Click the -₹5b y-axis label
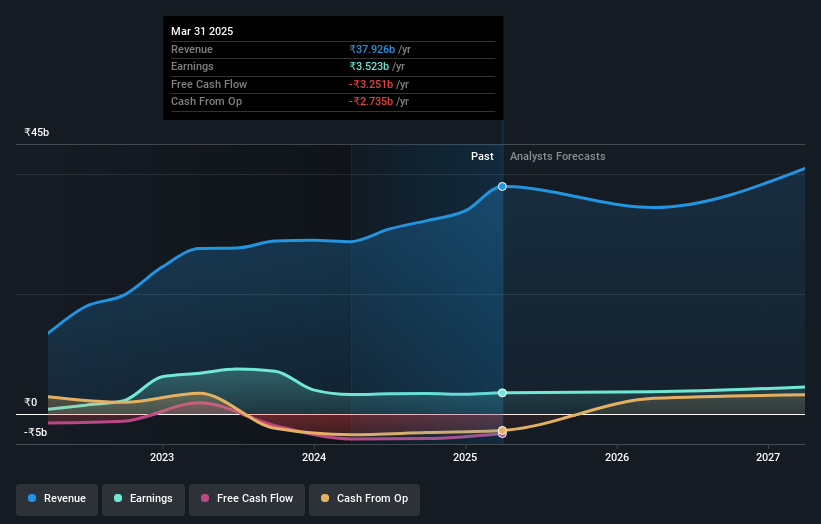 36,432
